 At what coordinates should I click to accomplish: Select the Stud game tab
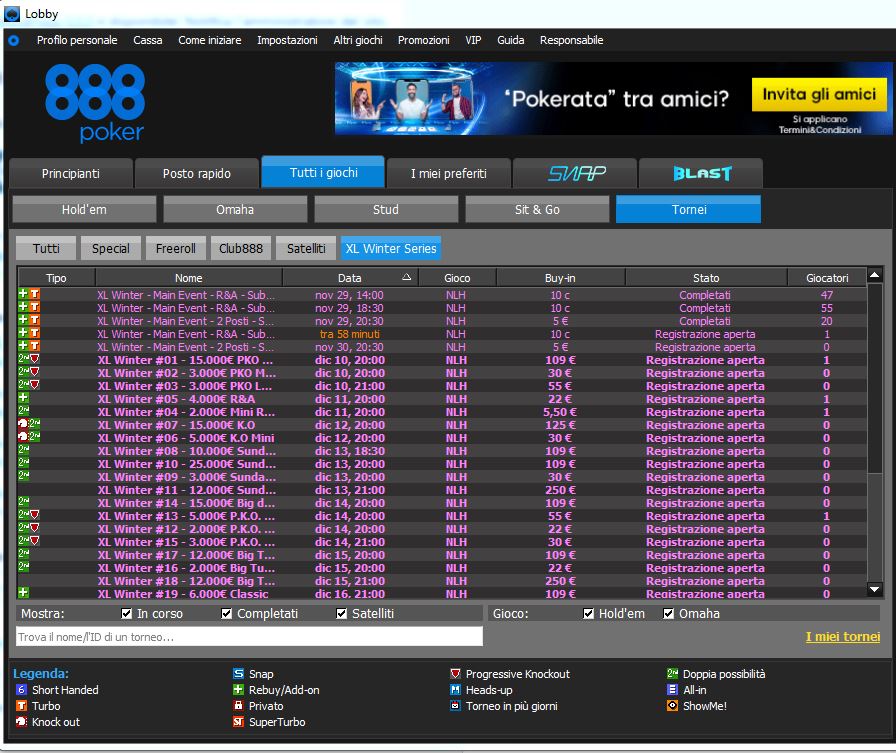tap(386, 210)
